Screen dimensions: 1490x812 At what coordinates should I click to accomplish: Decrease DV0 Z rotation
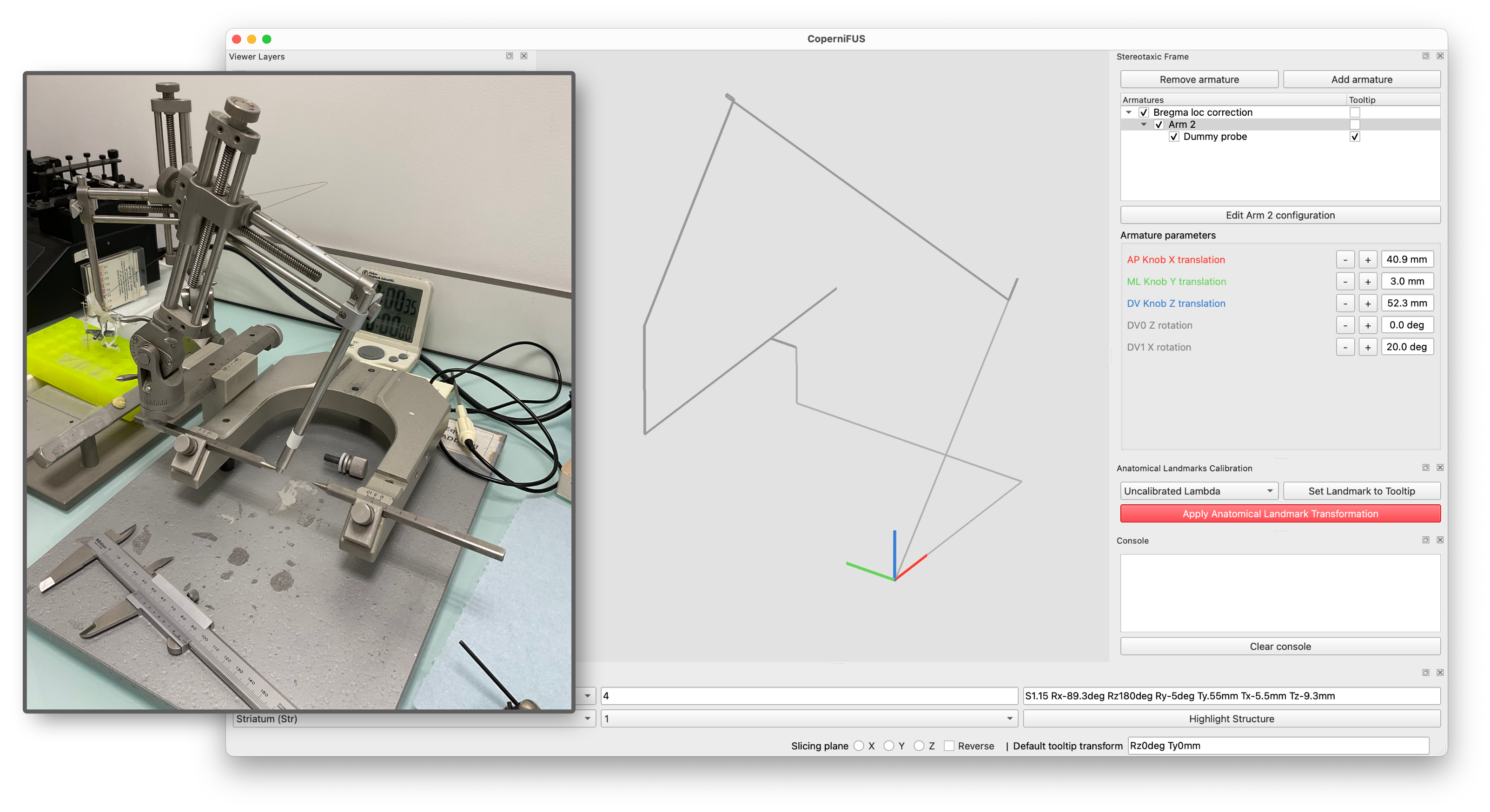click(x=1345, y=326)
